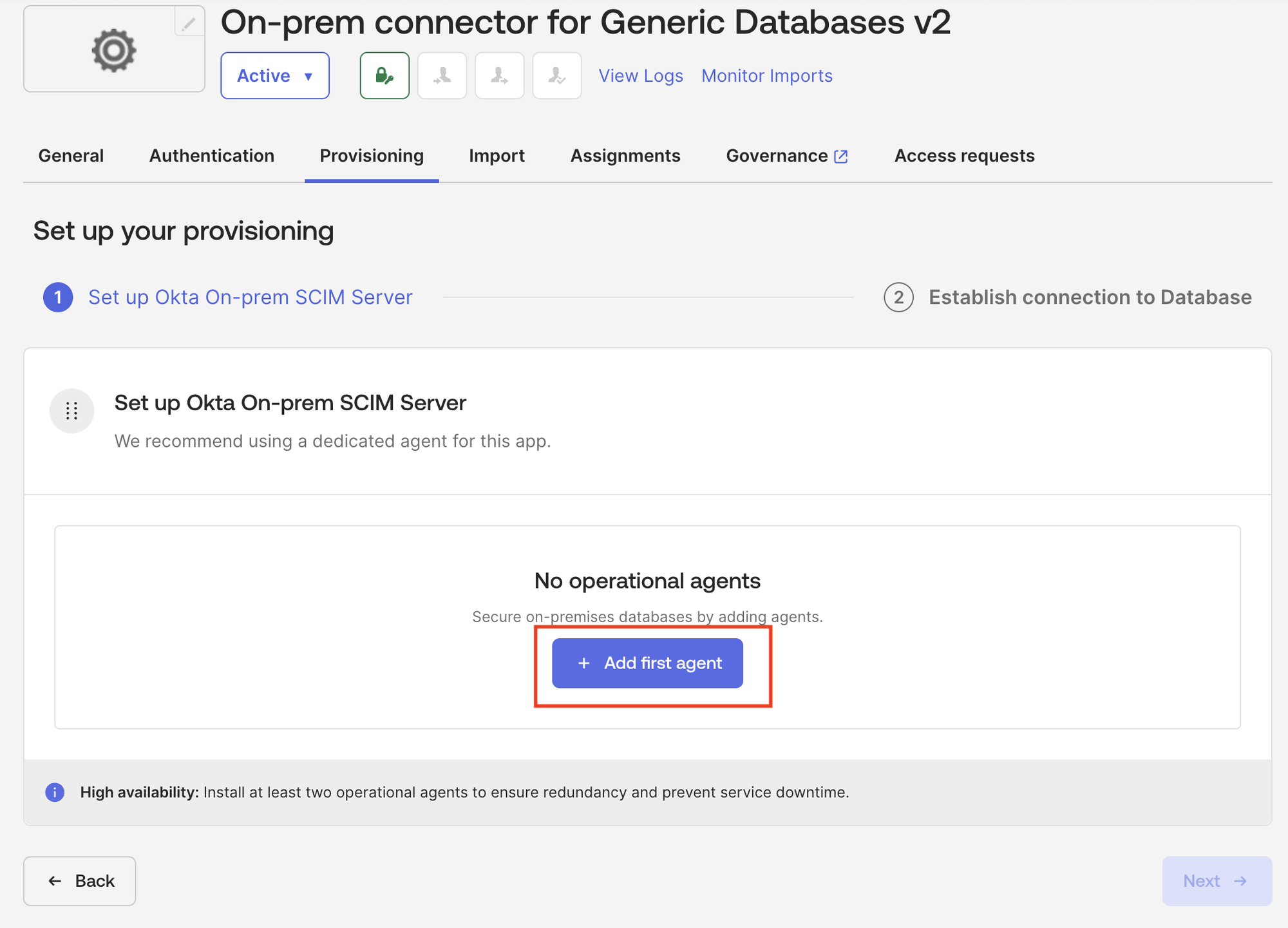Screen dimensions: 1288x928
Task: Go to the Assignments tab
Action: (625, 156)
